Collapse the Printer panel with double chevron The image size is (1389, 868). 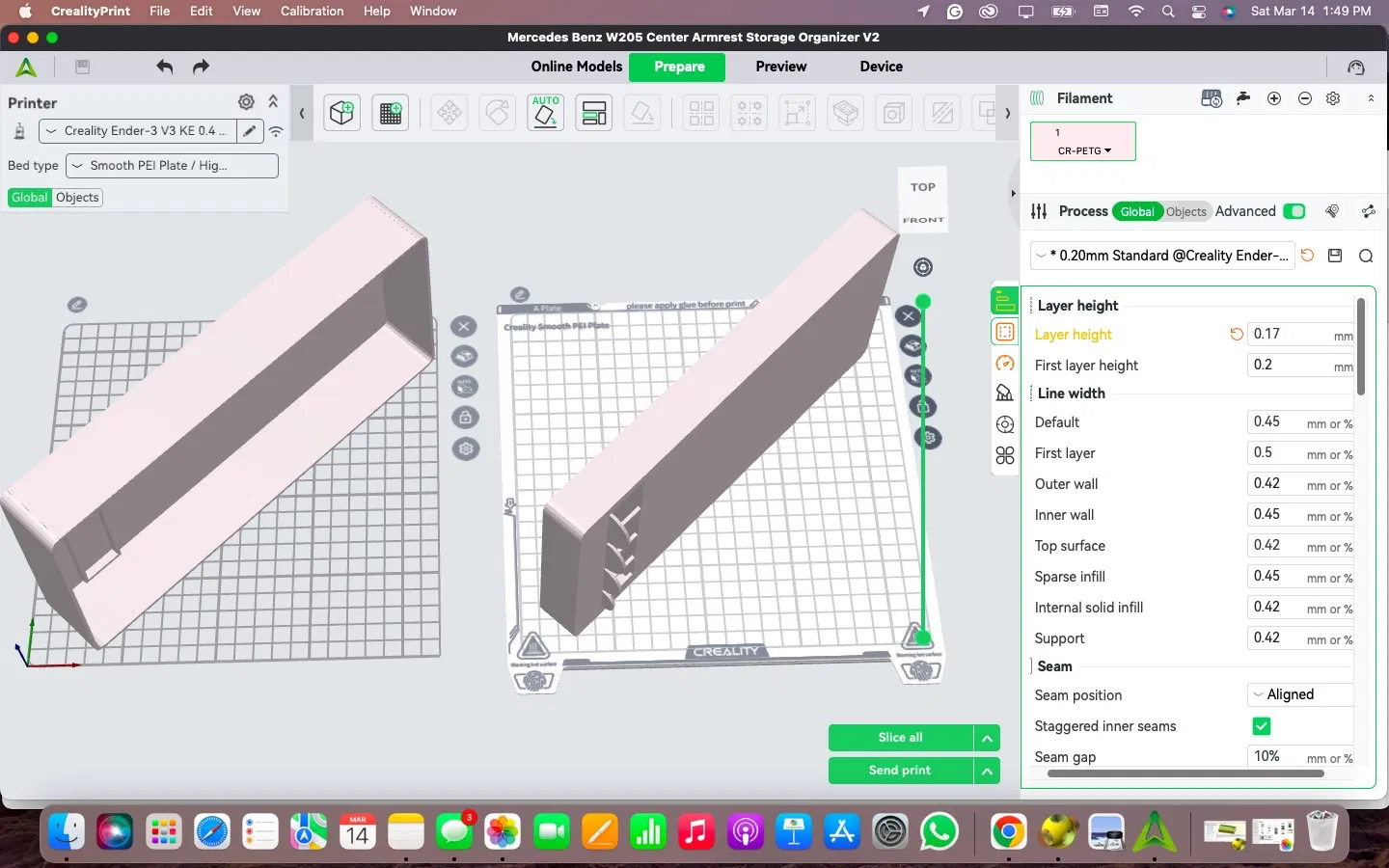tap(273, 101)
